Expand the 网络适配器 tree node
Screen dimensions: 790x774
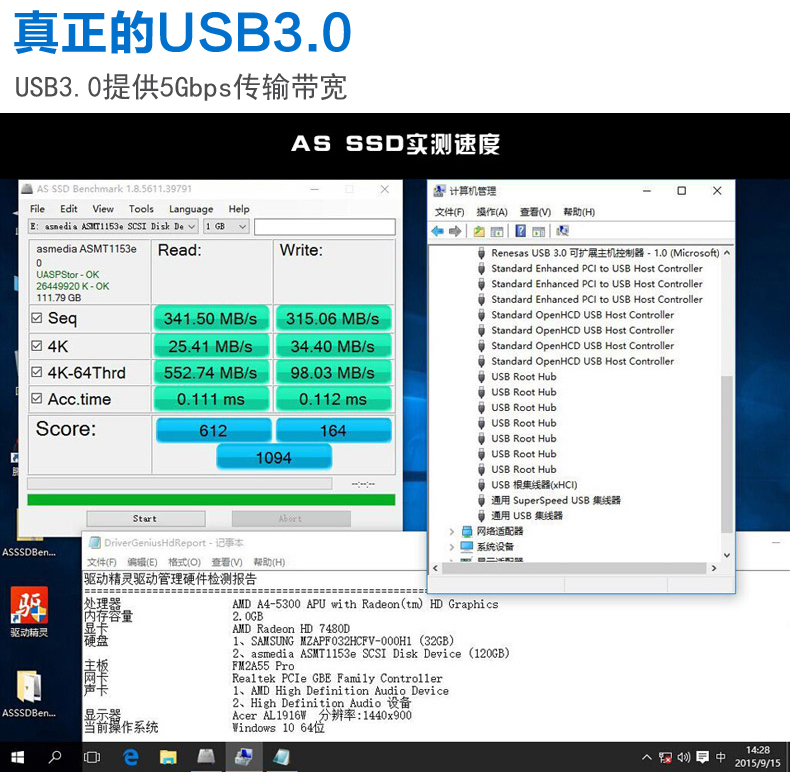coord(451,531)
